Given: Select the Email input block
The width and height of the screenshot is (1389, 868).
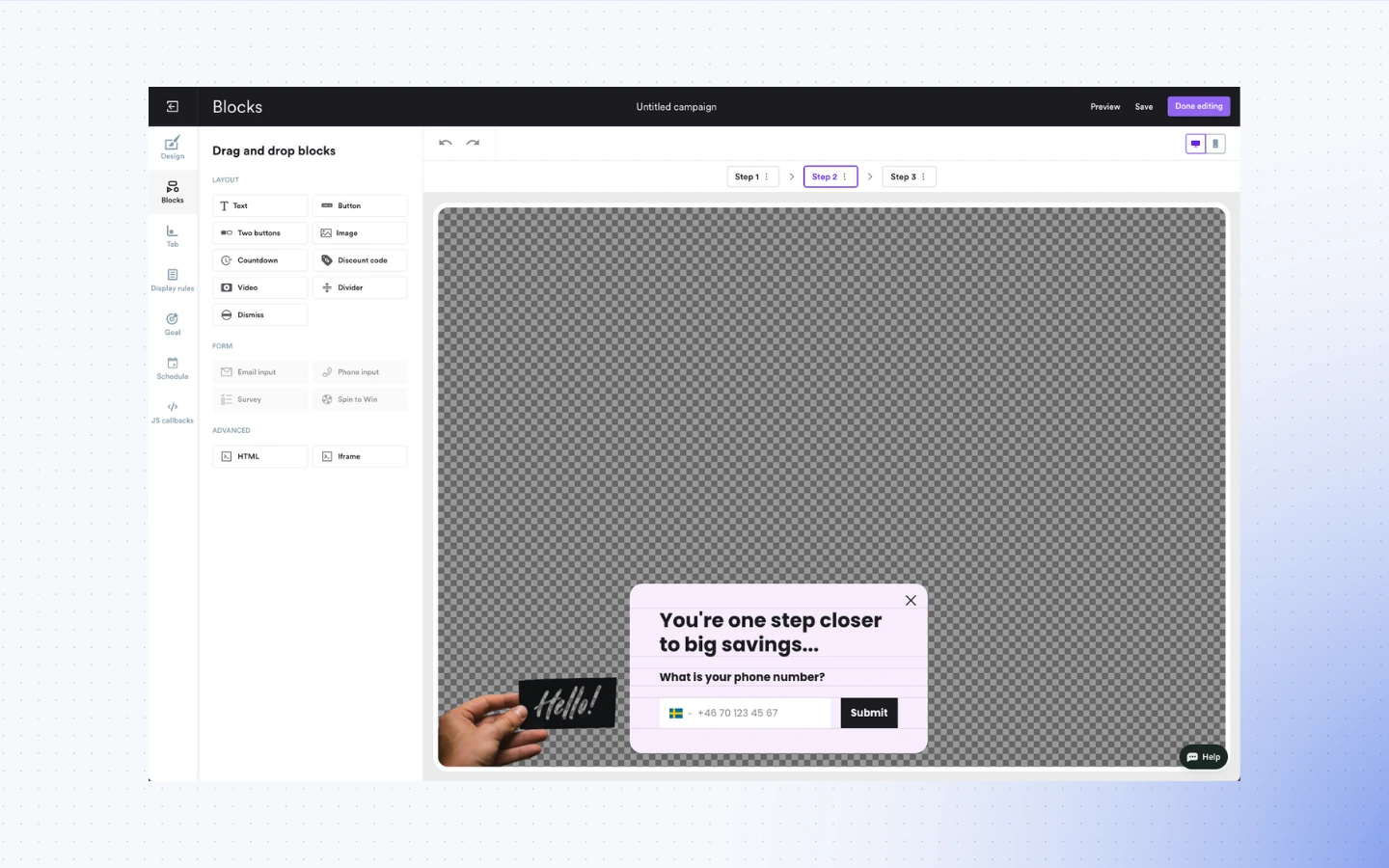Looking at the screenshot, I should pyautogui.click(x=260, y=372).
